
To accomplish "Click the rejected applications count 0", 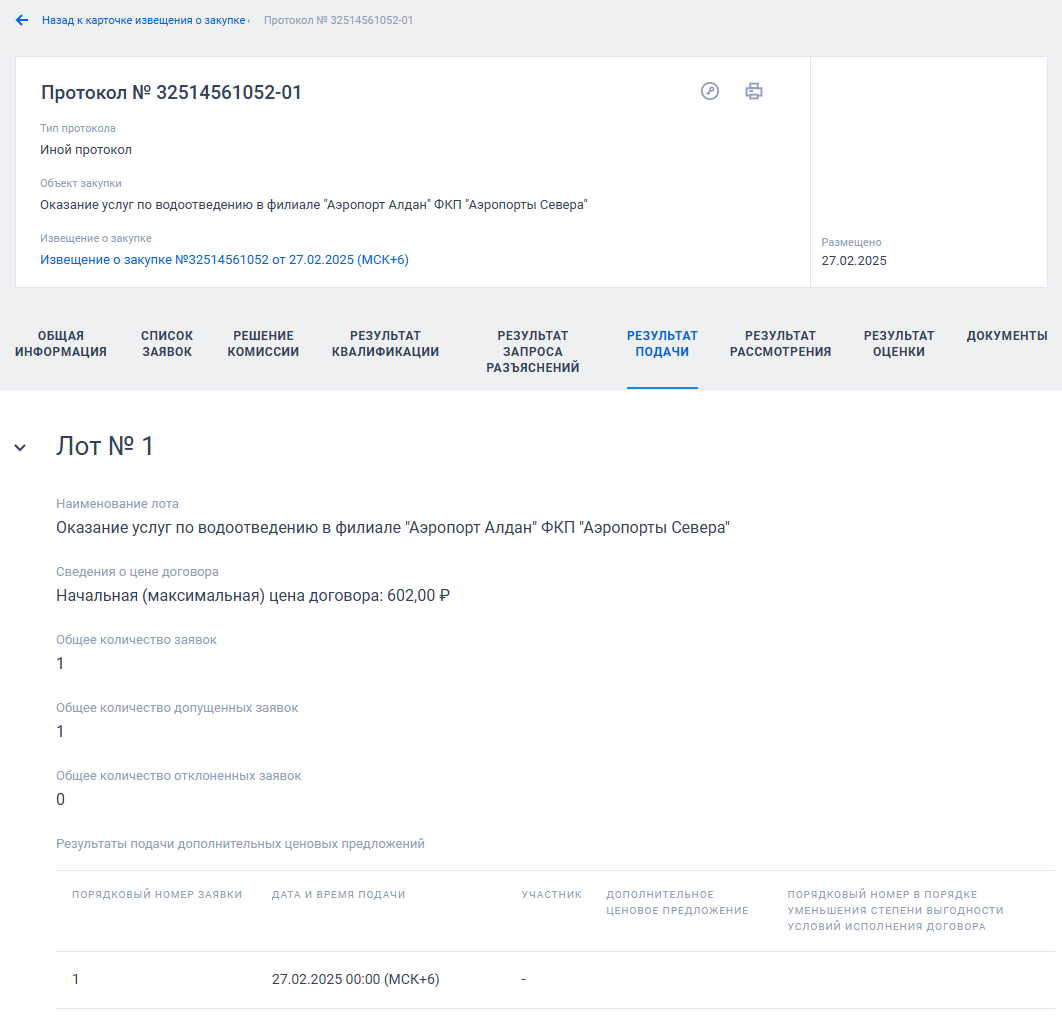I will [60, 800].
